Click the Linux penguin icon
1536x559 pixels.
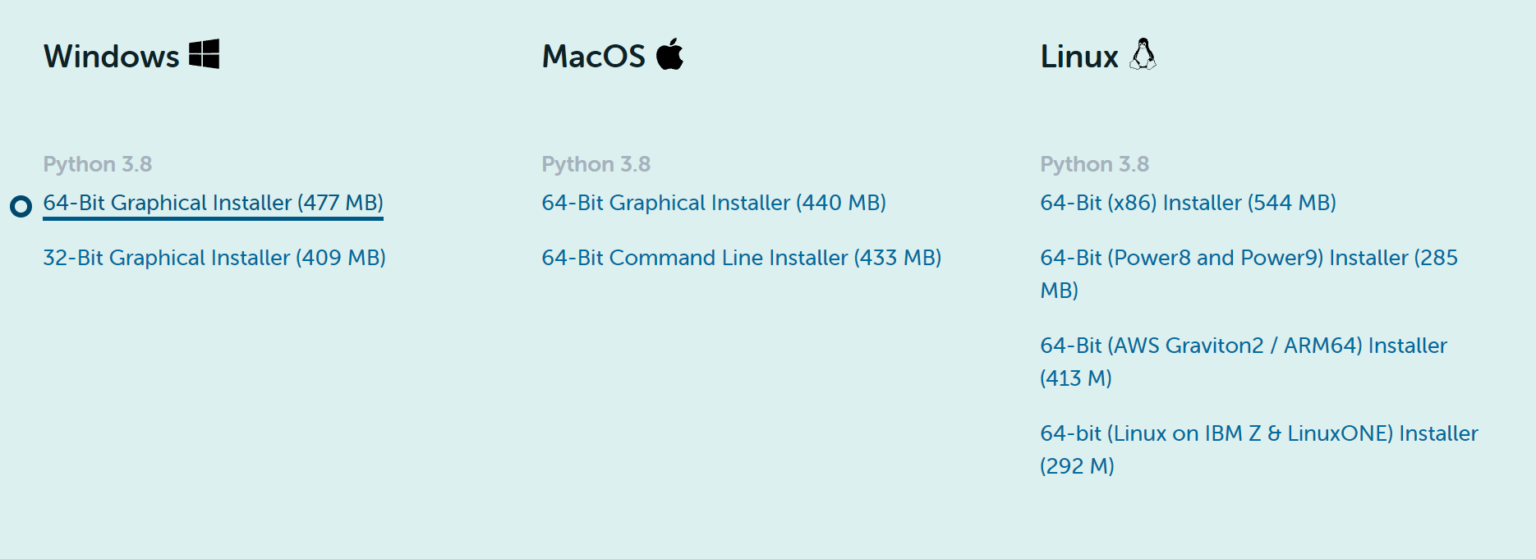point(1142,55)
